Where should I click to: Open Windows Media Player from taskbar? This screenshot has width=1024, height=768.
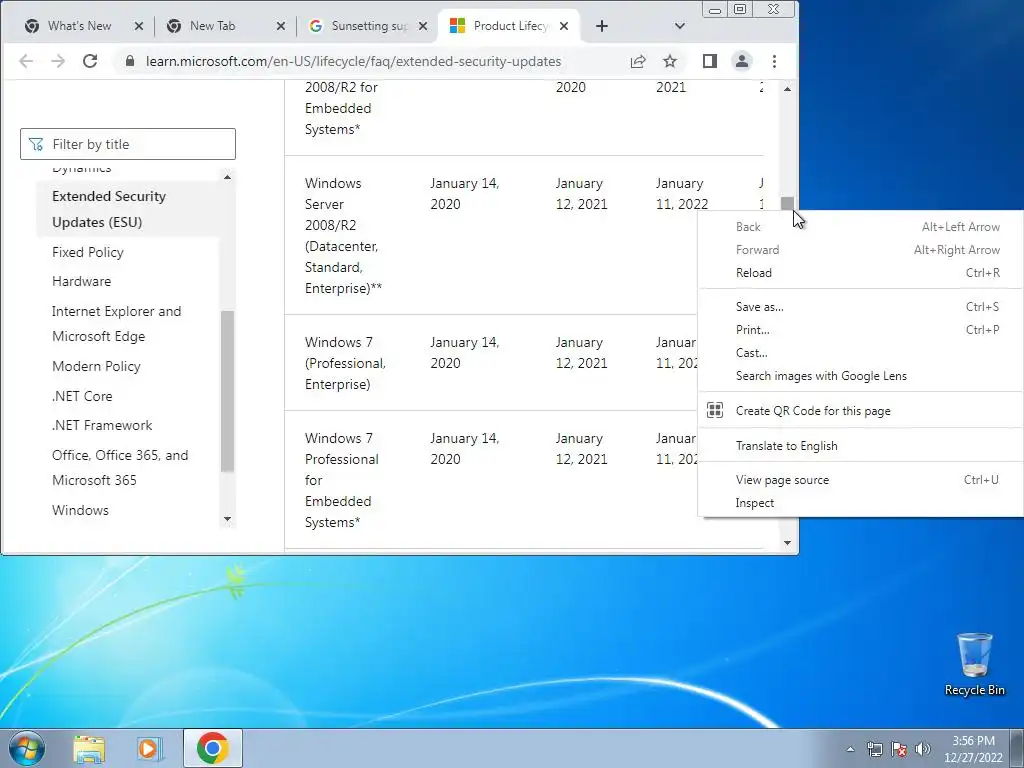(x=150, y=748)
